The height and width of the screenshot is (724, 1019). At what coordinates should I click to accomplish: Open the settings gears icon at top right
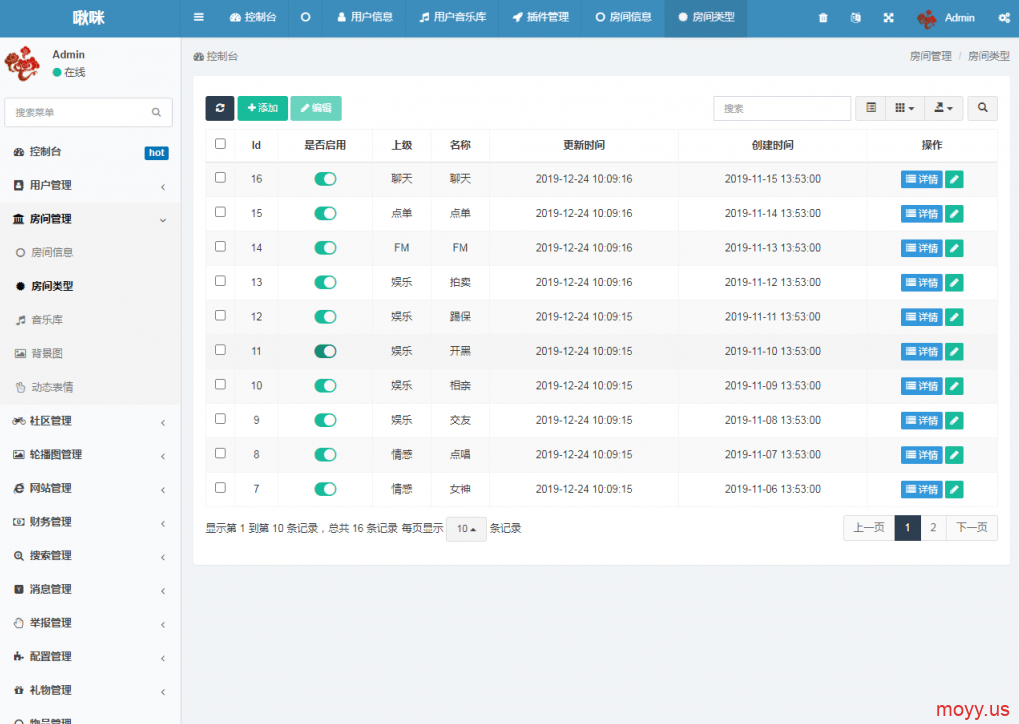(x=1004, y=18)
